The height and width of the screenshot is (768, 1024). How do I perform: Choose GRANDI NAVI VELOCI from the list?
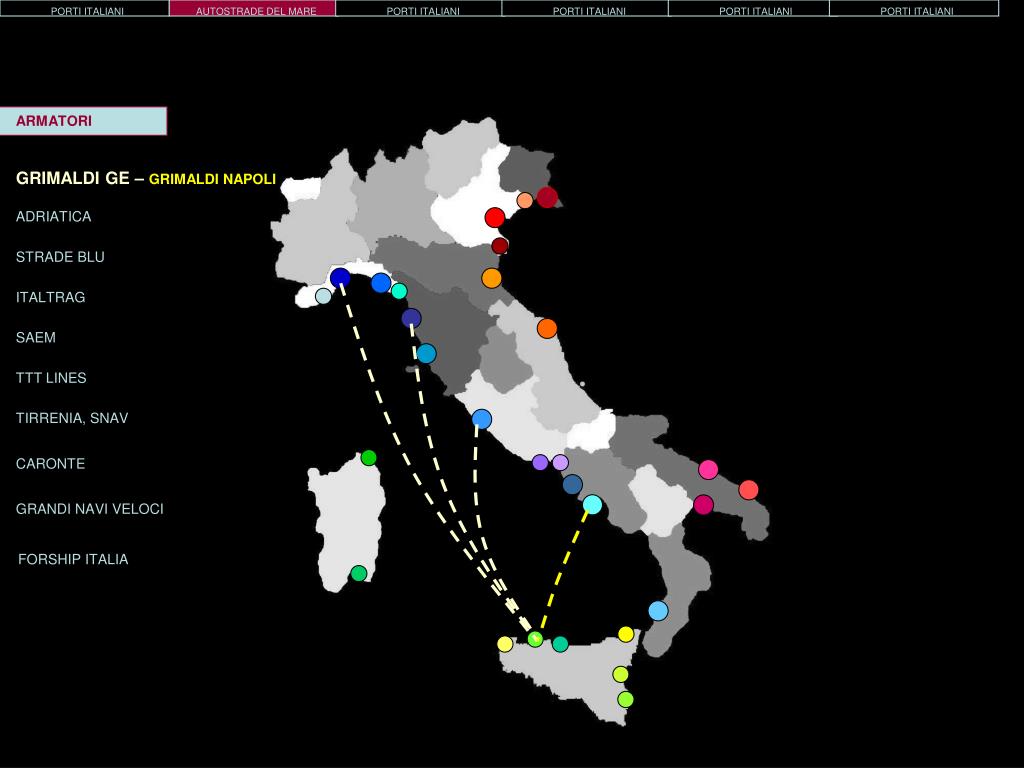point(89,509)
